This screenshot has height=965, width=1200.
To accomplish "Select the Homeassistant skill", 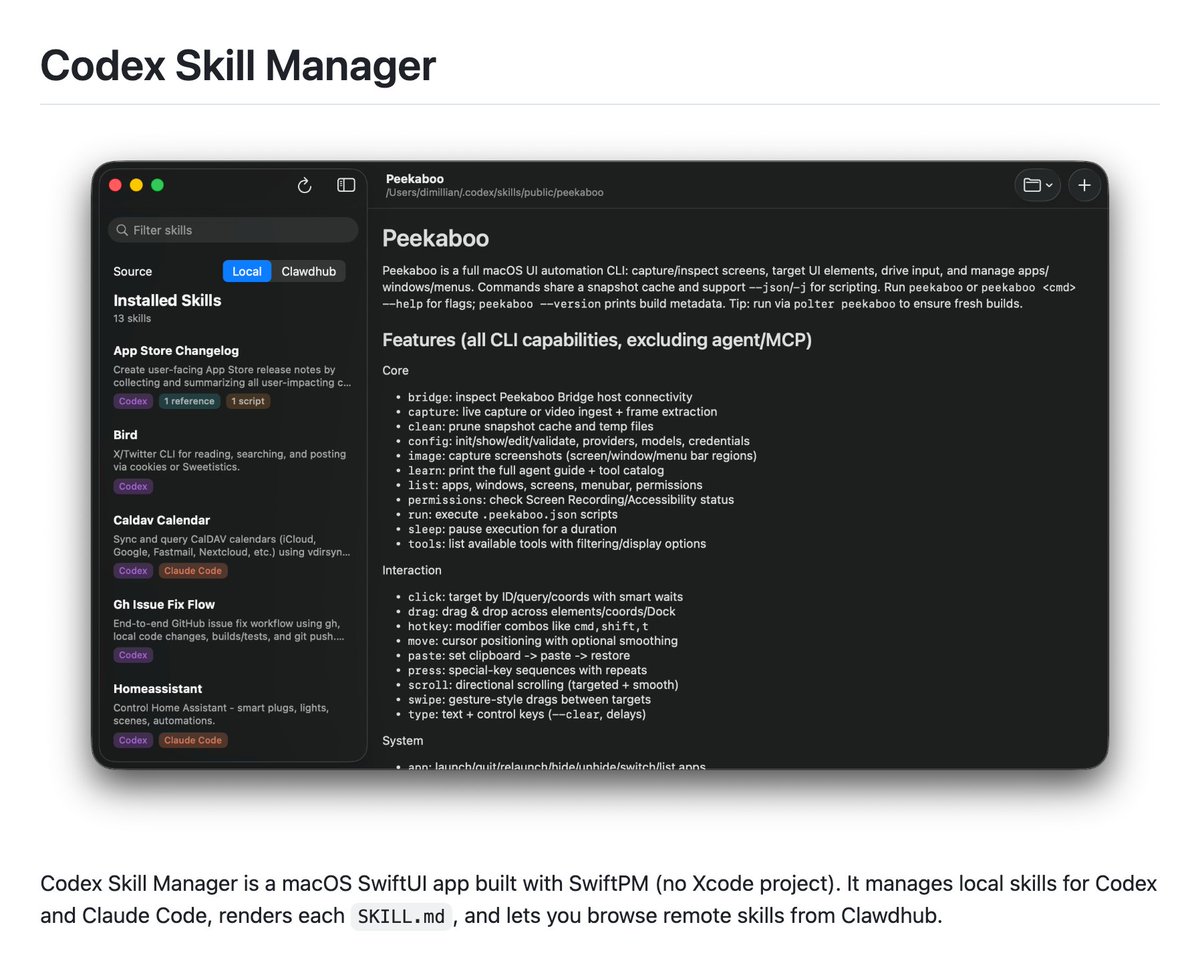I will tap(232, 715).
